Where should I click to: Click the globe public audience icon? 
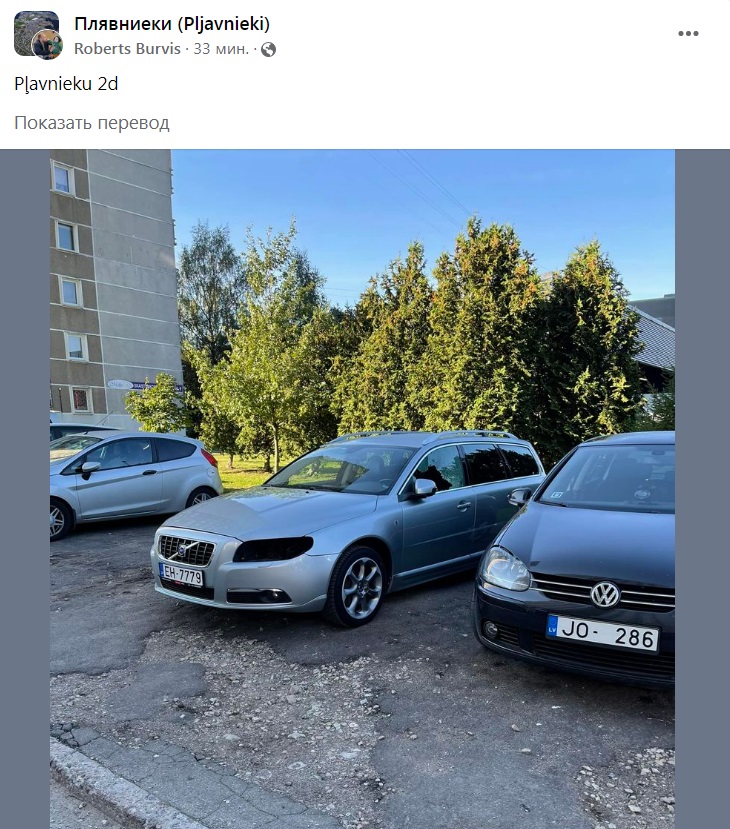tap(269, 49)
